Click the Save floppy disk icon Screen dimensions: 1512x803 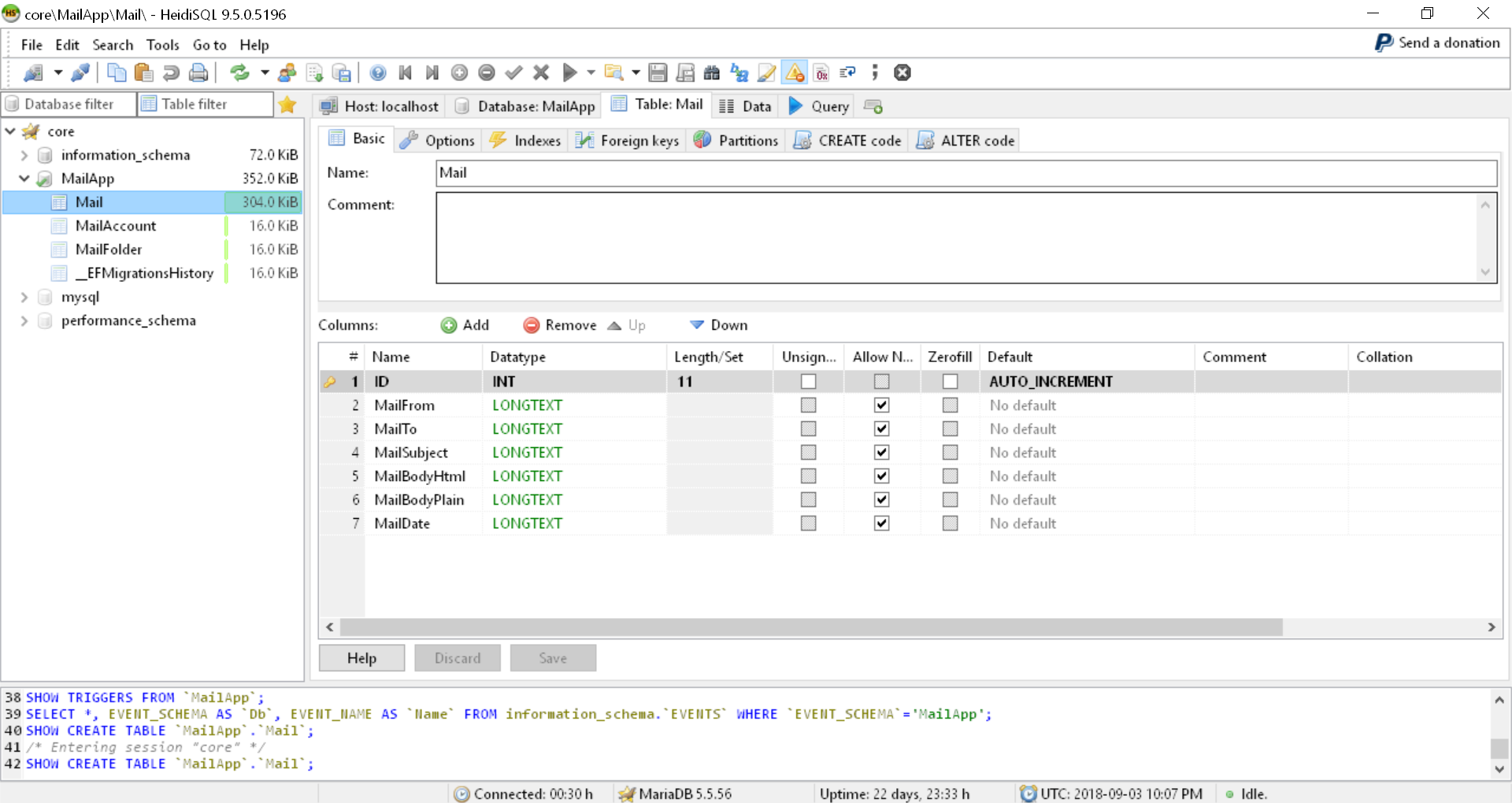click(658, 73)
